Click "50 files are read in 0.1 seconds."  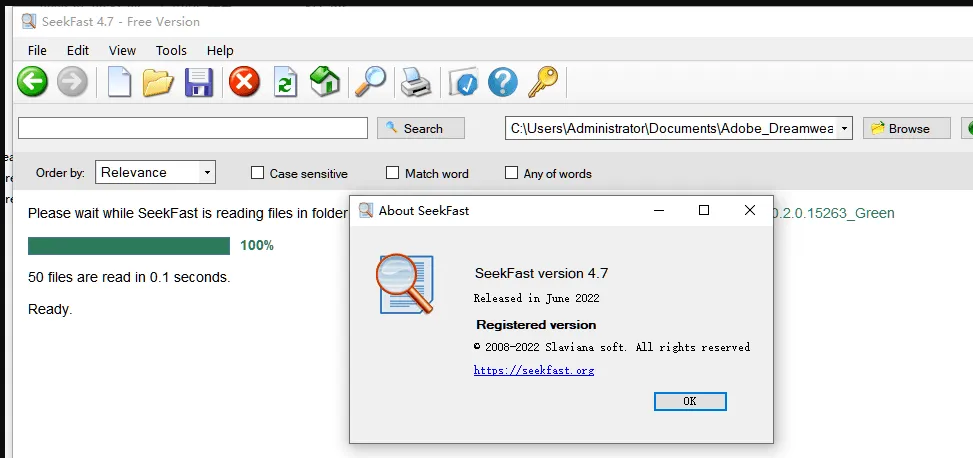[x=129, y=277]
